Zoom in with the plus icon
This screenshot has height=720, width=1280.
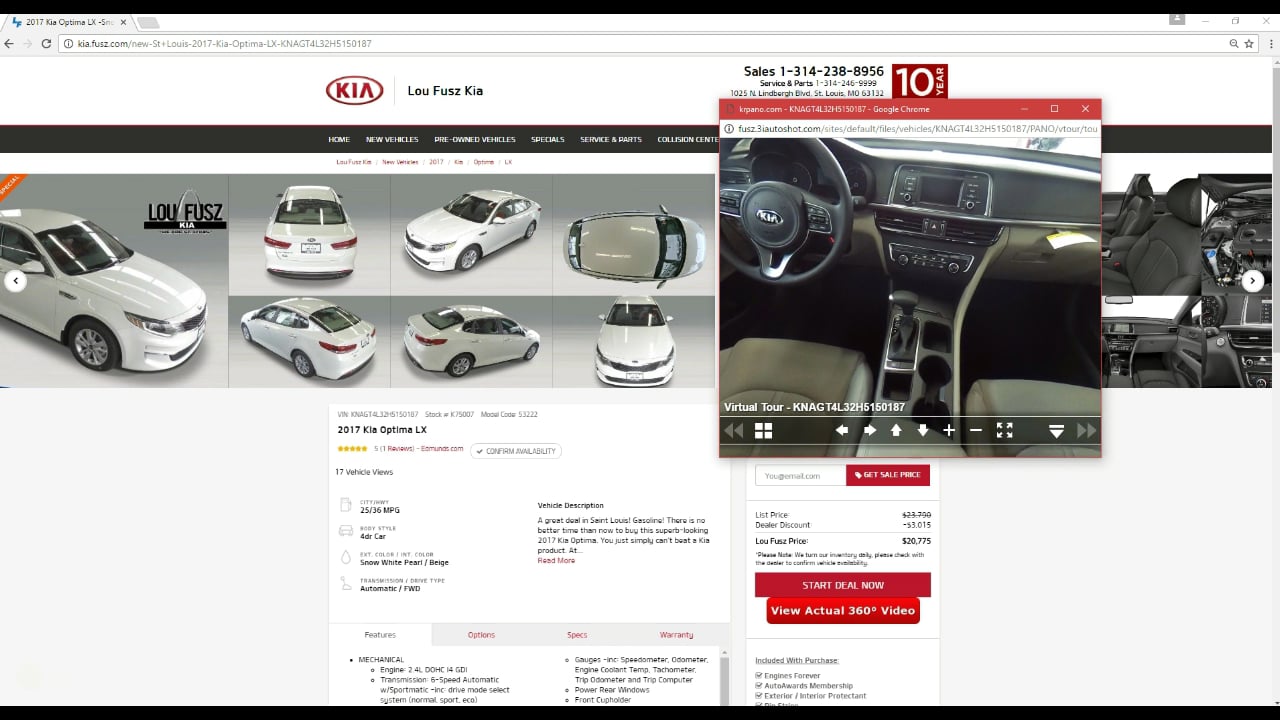point(949,430)
